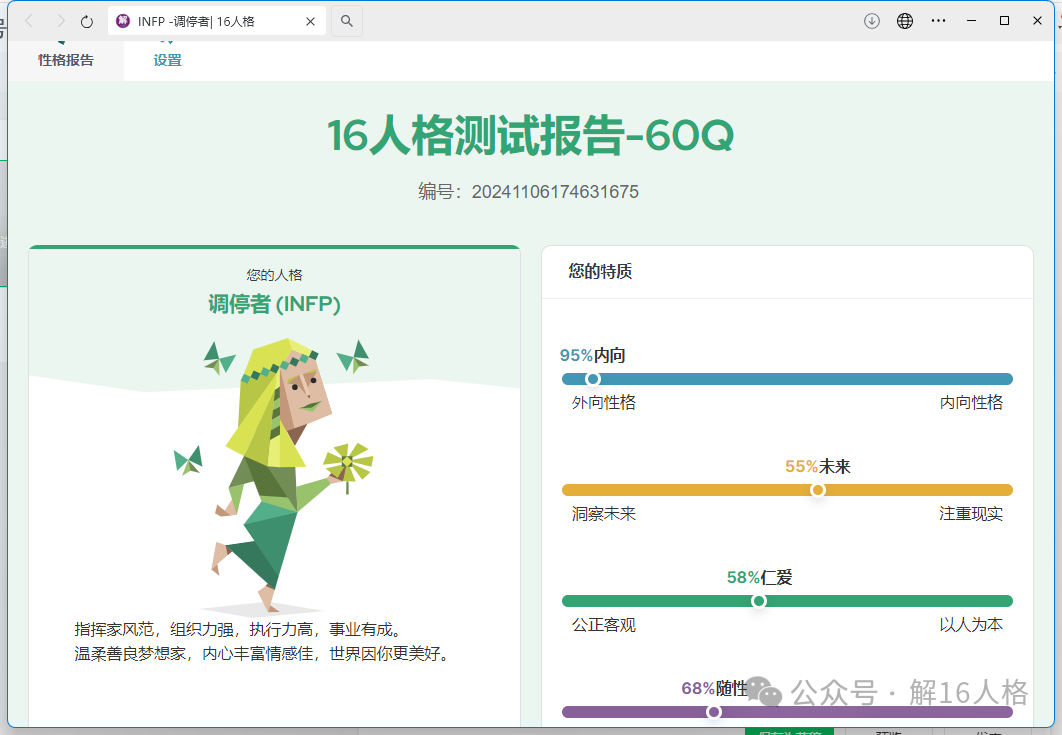Open the three-dots more menu

coord(938,21)
